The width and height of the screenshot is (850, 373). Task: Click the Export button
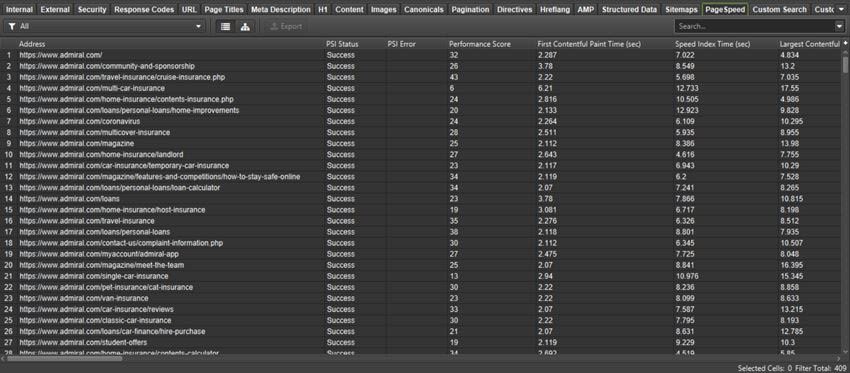[x=286, y=26]
